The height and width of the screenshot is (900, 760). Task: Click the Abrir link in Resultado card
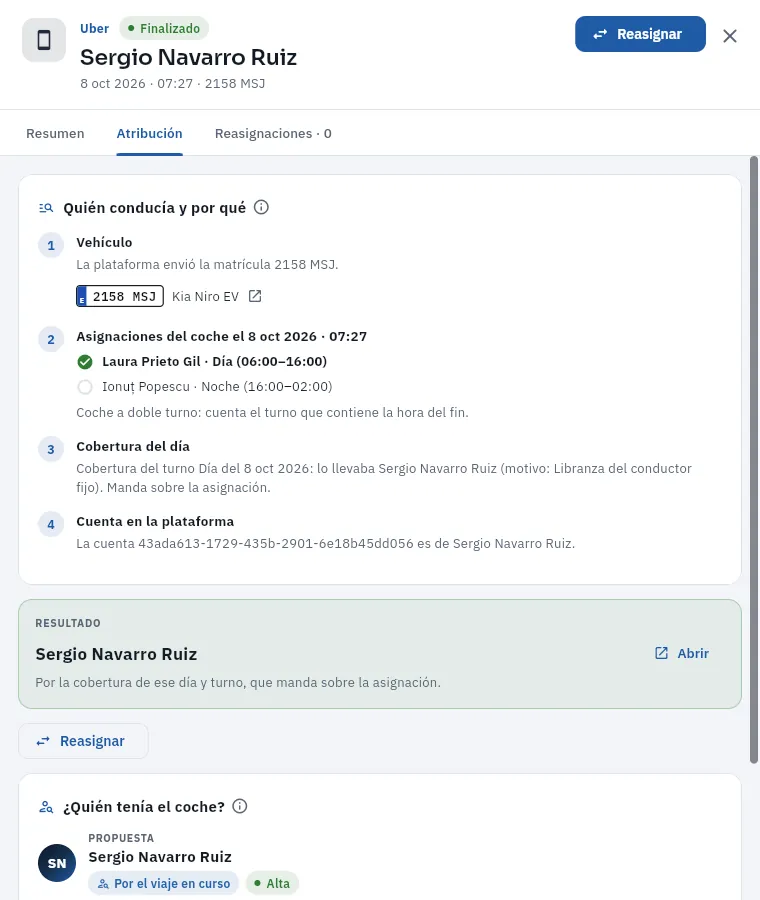(x=682, y=654)
